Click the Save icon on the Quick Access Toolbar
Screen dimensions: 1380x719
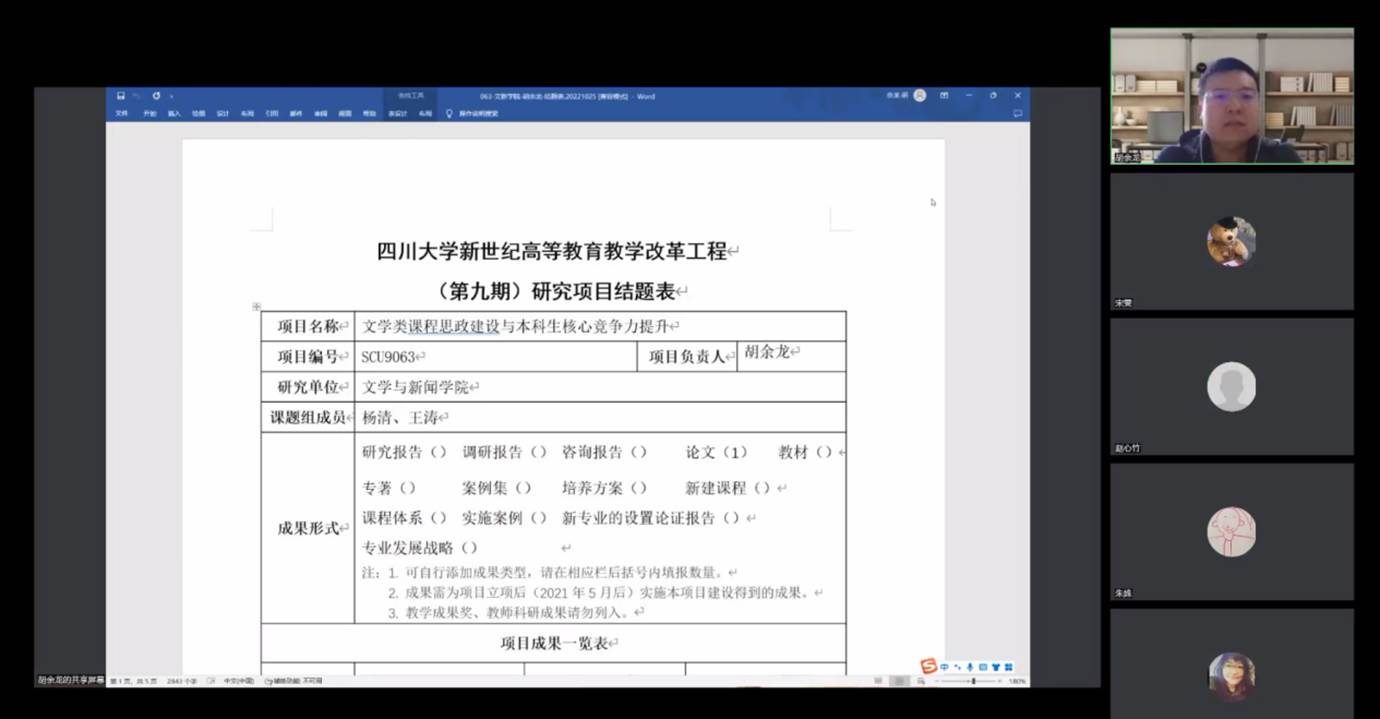tap(121, 96)
